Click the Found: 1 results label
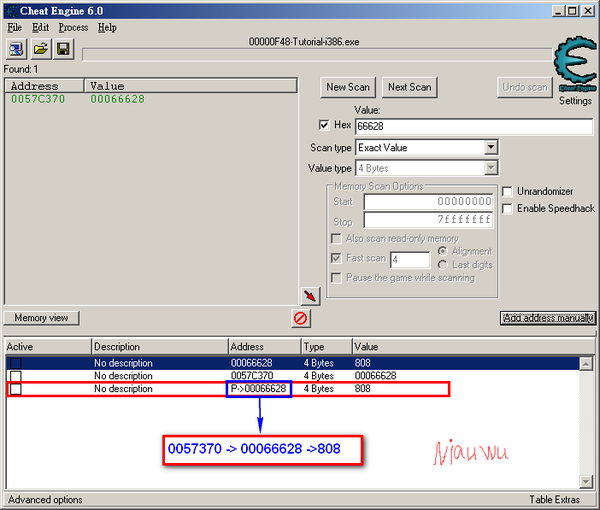Image resolution: width=600 pixels, height=510 pixels. tap(21, 69)
